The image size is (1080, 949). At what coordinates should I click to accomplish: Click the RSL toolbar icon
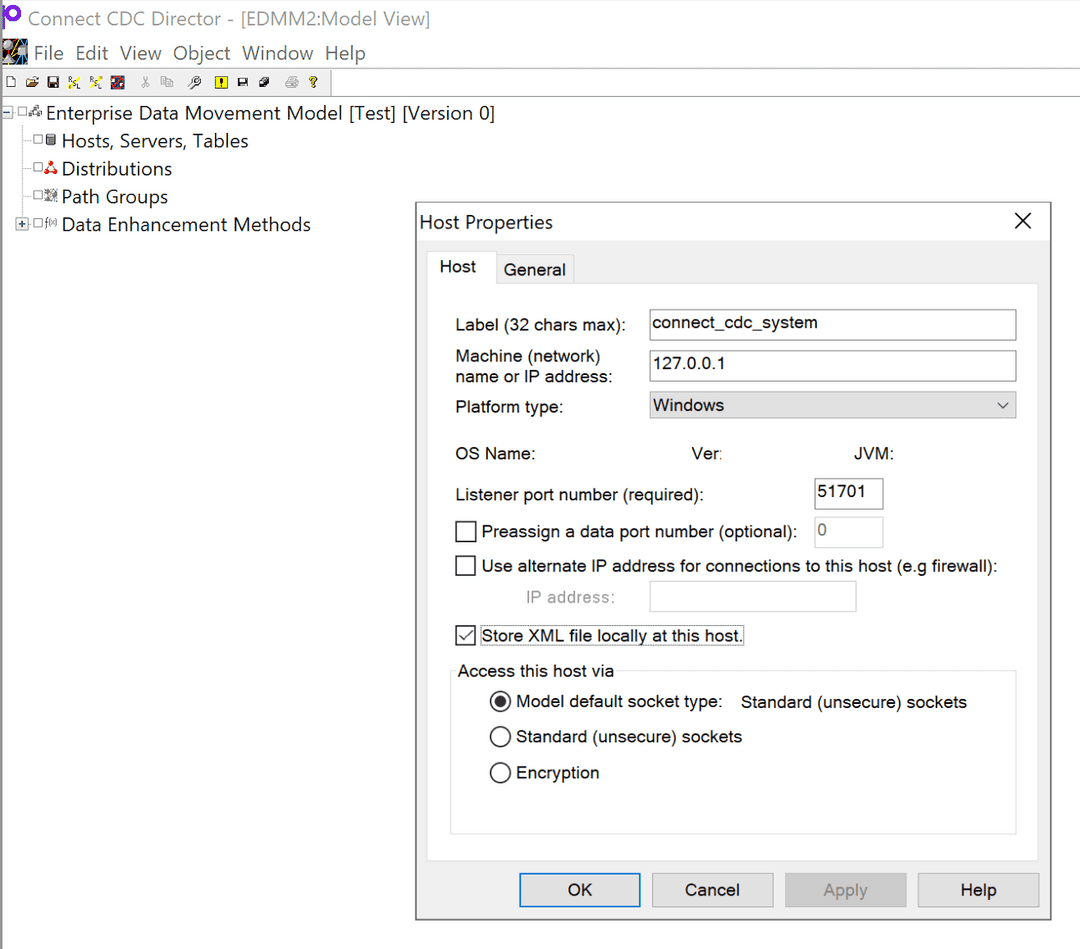coord(74,82)
